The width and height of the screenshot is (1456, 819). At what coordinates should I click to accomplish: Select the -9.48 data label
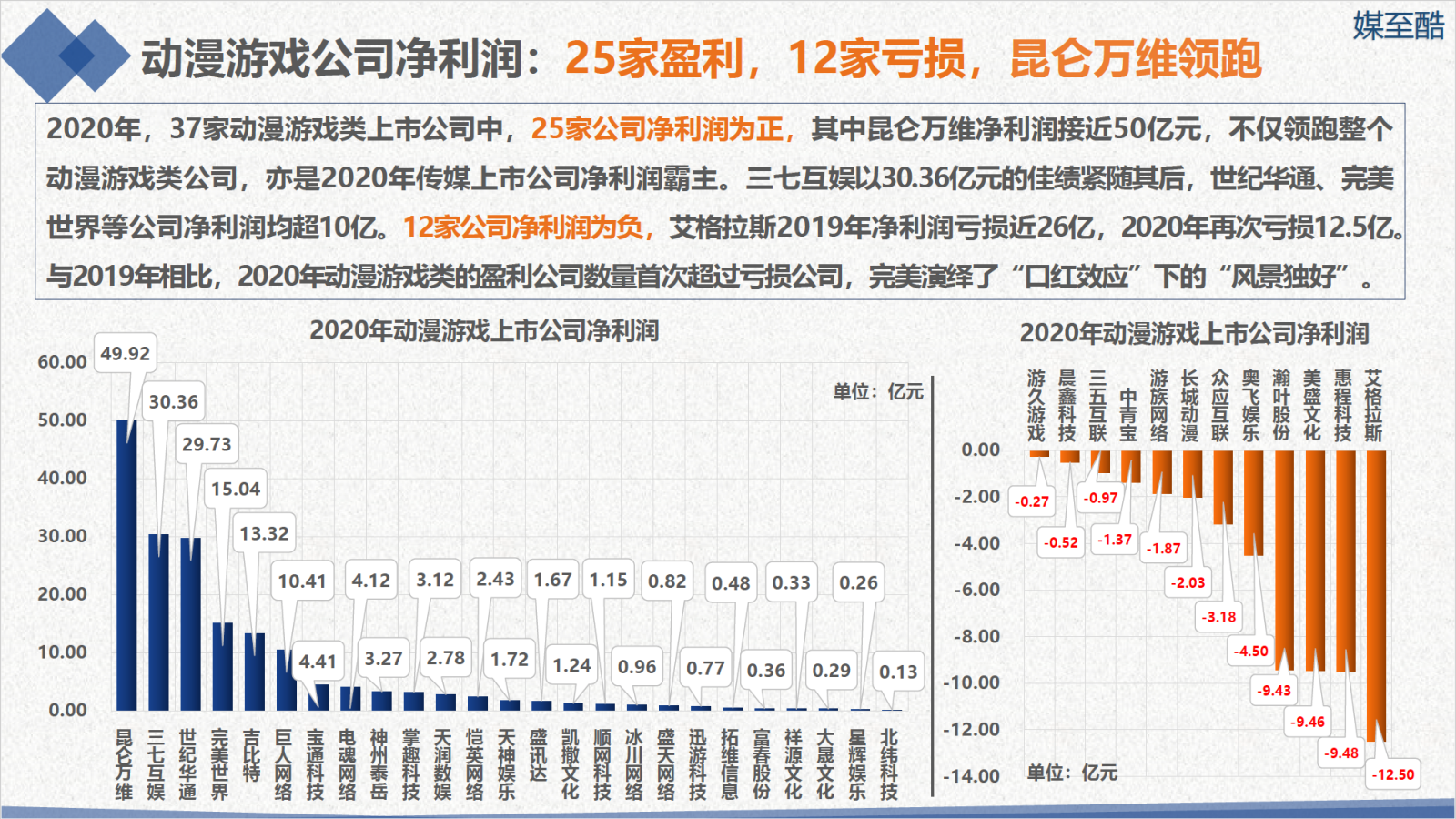pyautogui.click(x=1341, y=753)
